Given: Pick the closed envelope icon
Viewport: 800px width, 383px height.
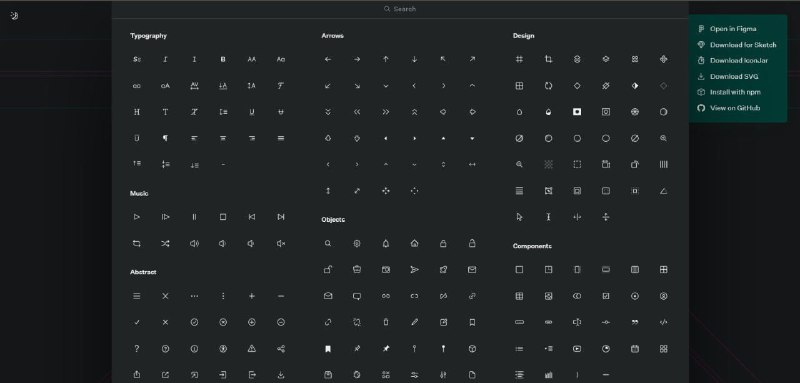Looking at the screenshot, I should point(472,269).
